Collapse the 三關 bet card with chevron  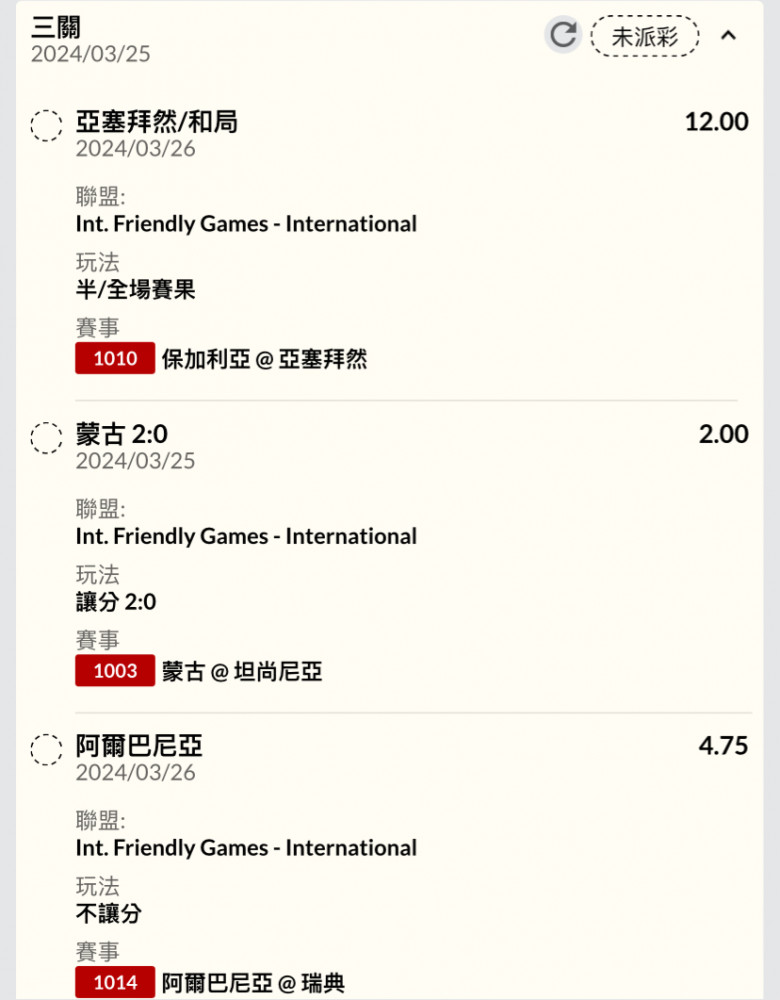click(728, 35)
